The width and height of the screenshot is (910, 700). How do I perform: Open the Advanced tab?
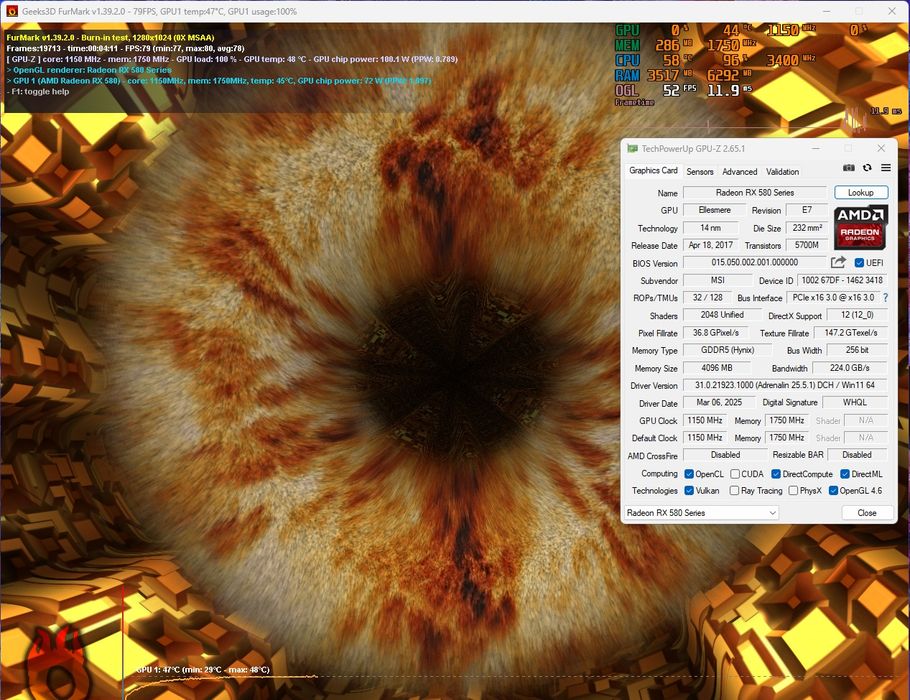tap(740, 172)
